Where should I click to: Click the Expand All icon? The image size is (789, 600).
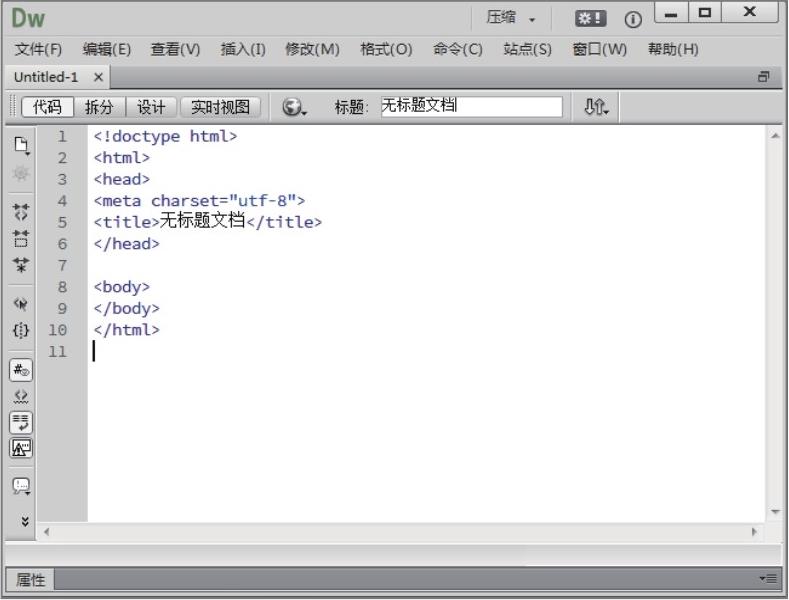tap(21, 264)
